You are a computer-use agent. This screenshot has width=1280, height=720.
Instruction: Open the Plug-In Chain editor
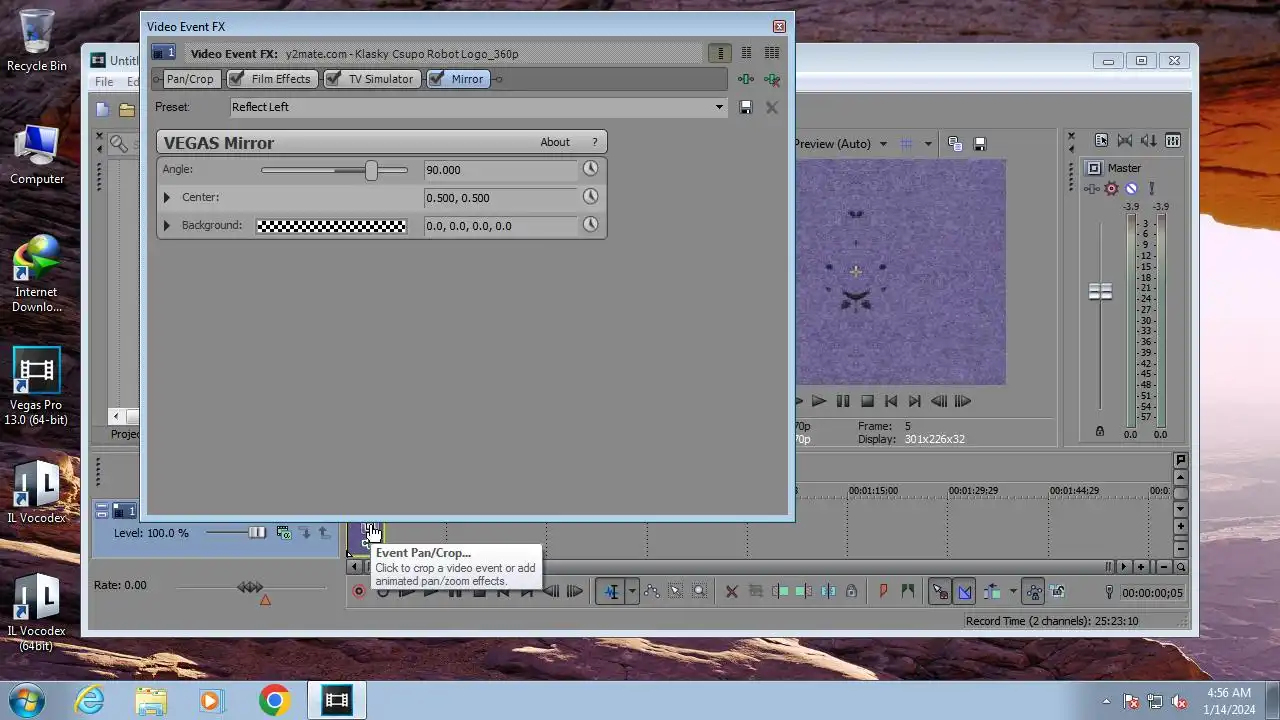click(x=745, y=79)
